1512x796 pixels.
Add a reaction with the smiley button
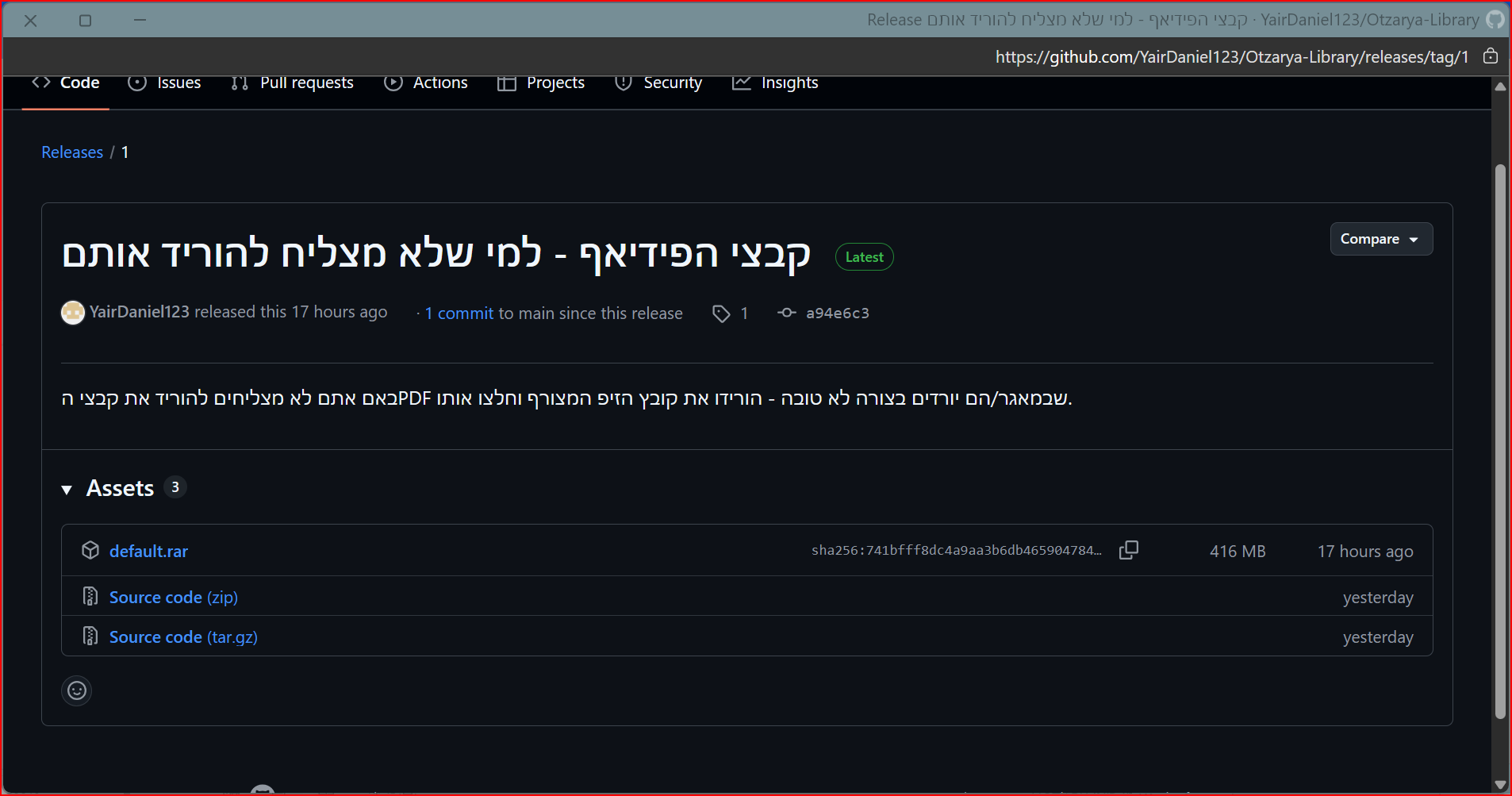(77, 690)
